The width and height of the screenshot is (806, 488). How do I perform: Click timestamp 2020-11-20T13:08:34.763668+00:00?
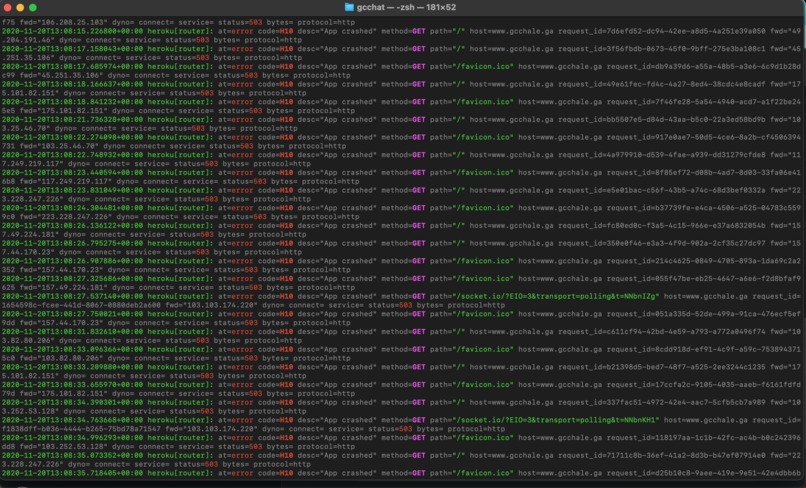[x=72, y=420]
